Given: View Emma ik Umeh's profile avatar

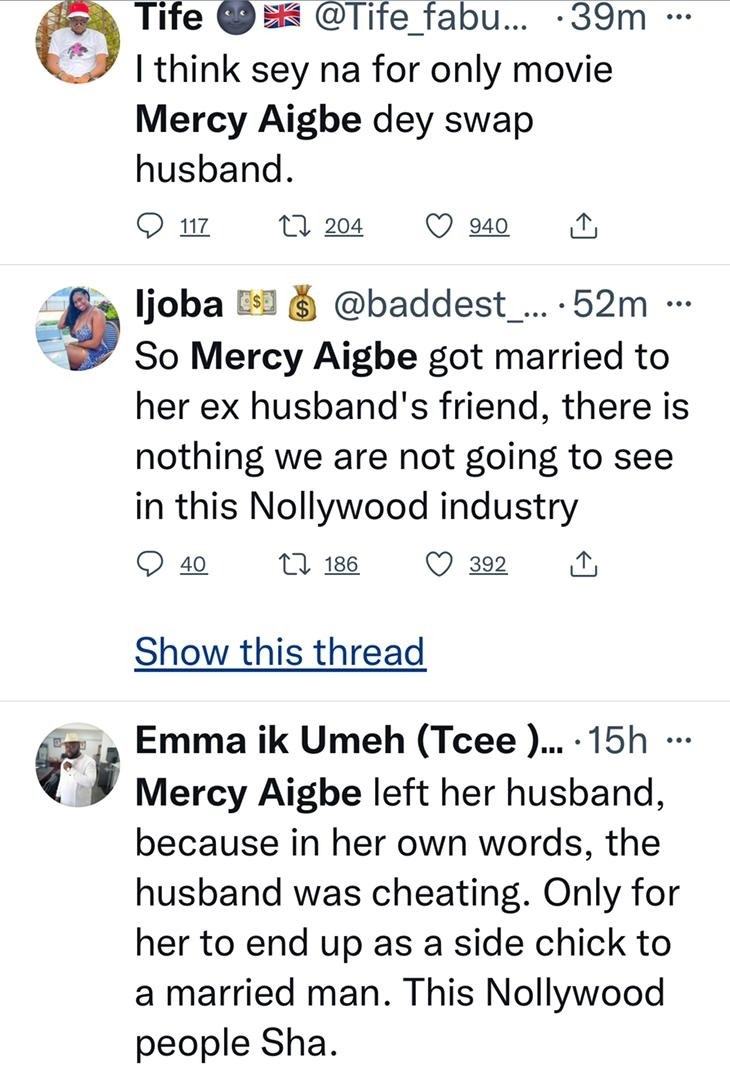Looking at the screenshot, I should 77,765.
